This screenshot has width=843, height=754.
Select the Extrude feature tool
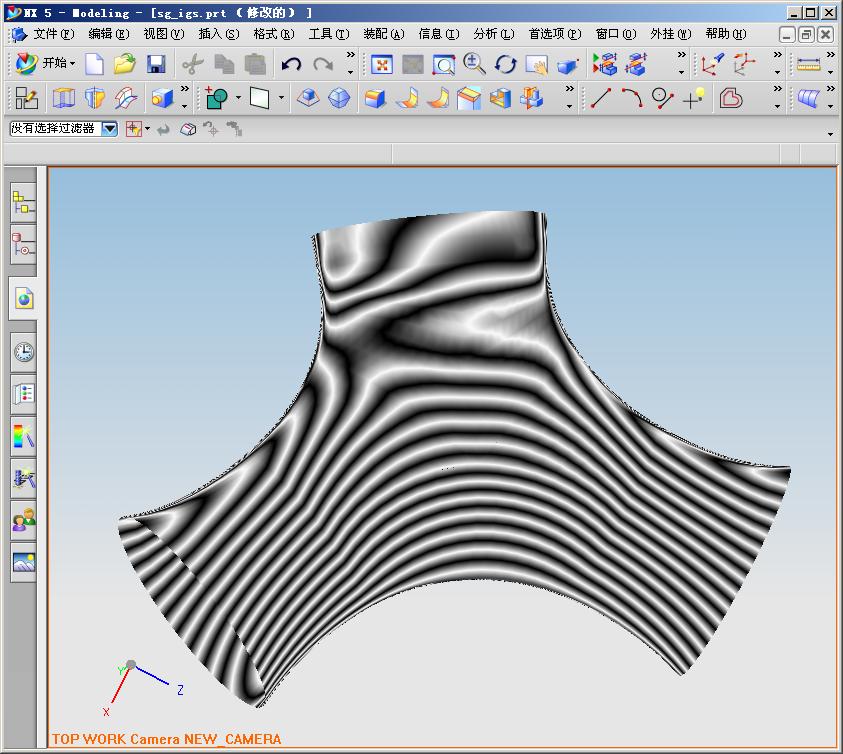pos(63,98)
